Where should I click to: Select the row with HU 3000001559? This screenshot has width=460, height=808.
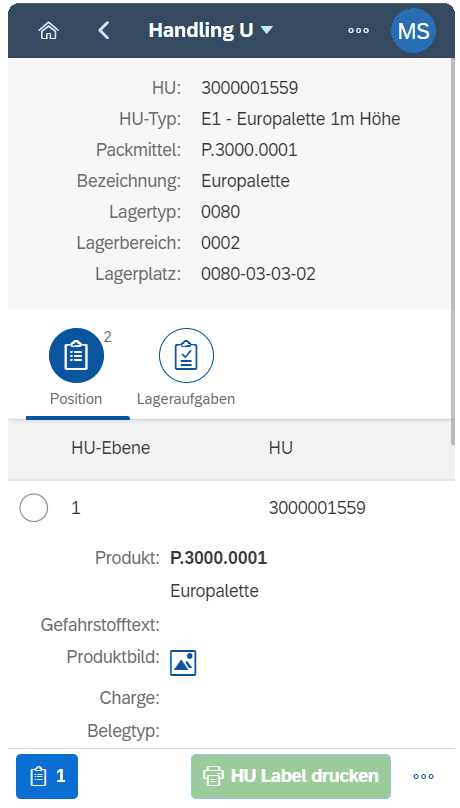click(x=231, y=508)
